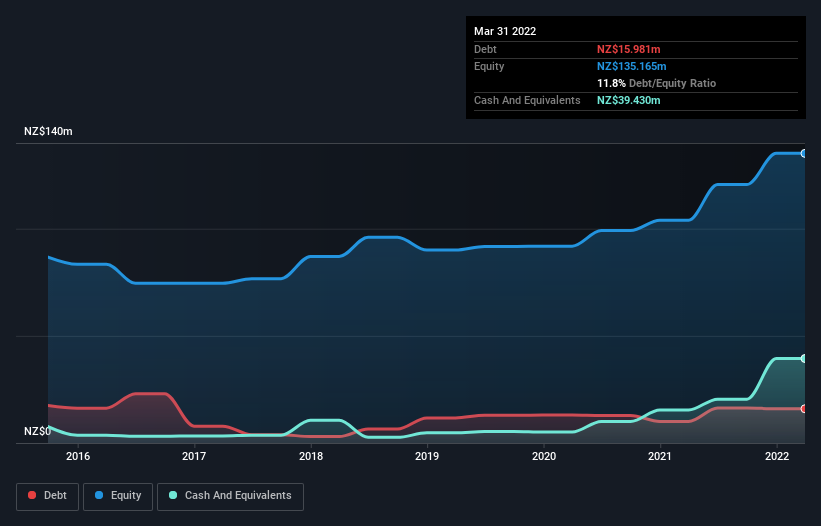
Task: Click the 2022 x-axis label
Action: tap(777, 456)
